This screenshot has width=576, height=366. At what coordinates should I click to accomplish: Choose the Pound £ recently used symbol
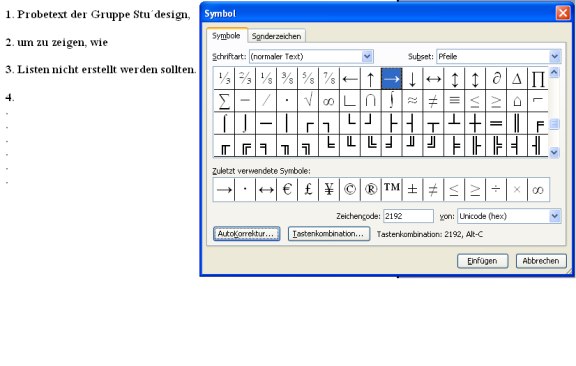tap(308, 190)
